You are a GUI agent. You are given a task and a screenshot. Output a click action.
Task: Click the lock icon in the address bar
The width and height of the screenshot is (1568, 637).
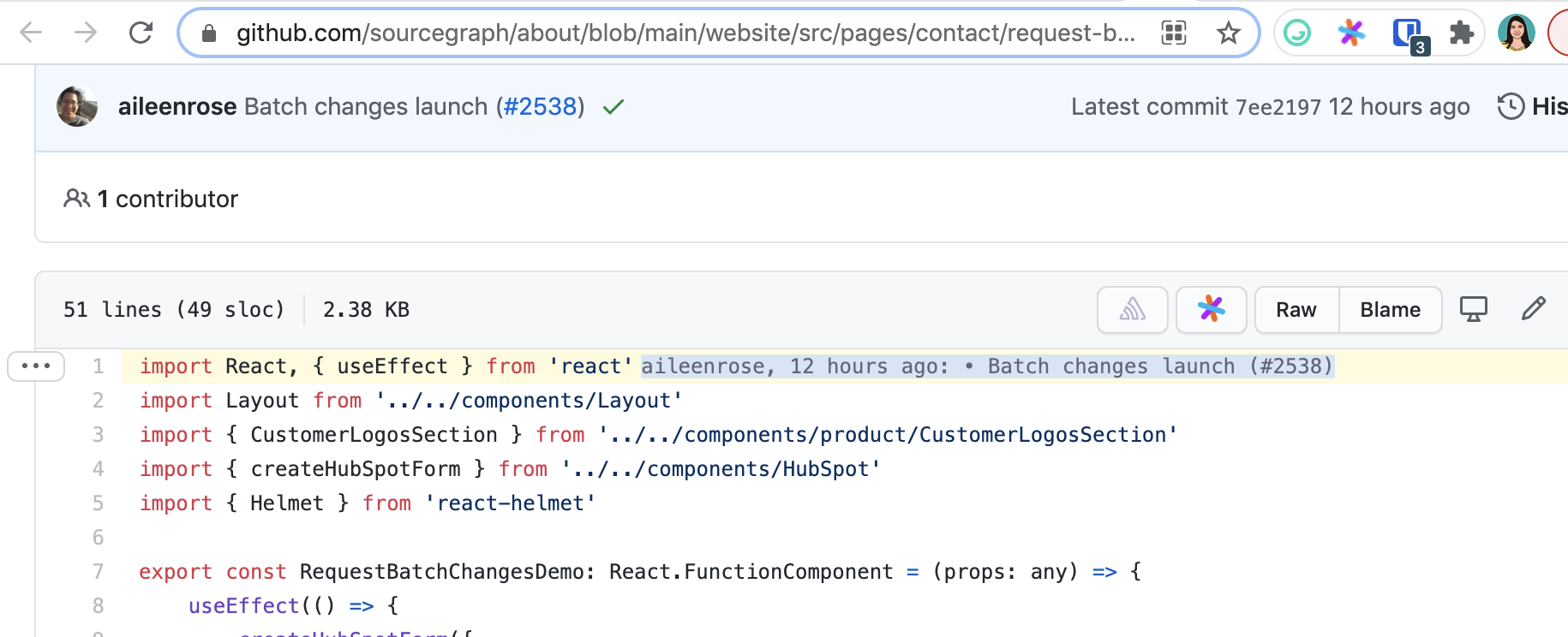208,33
